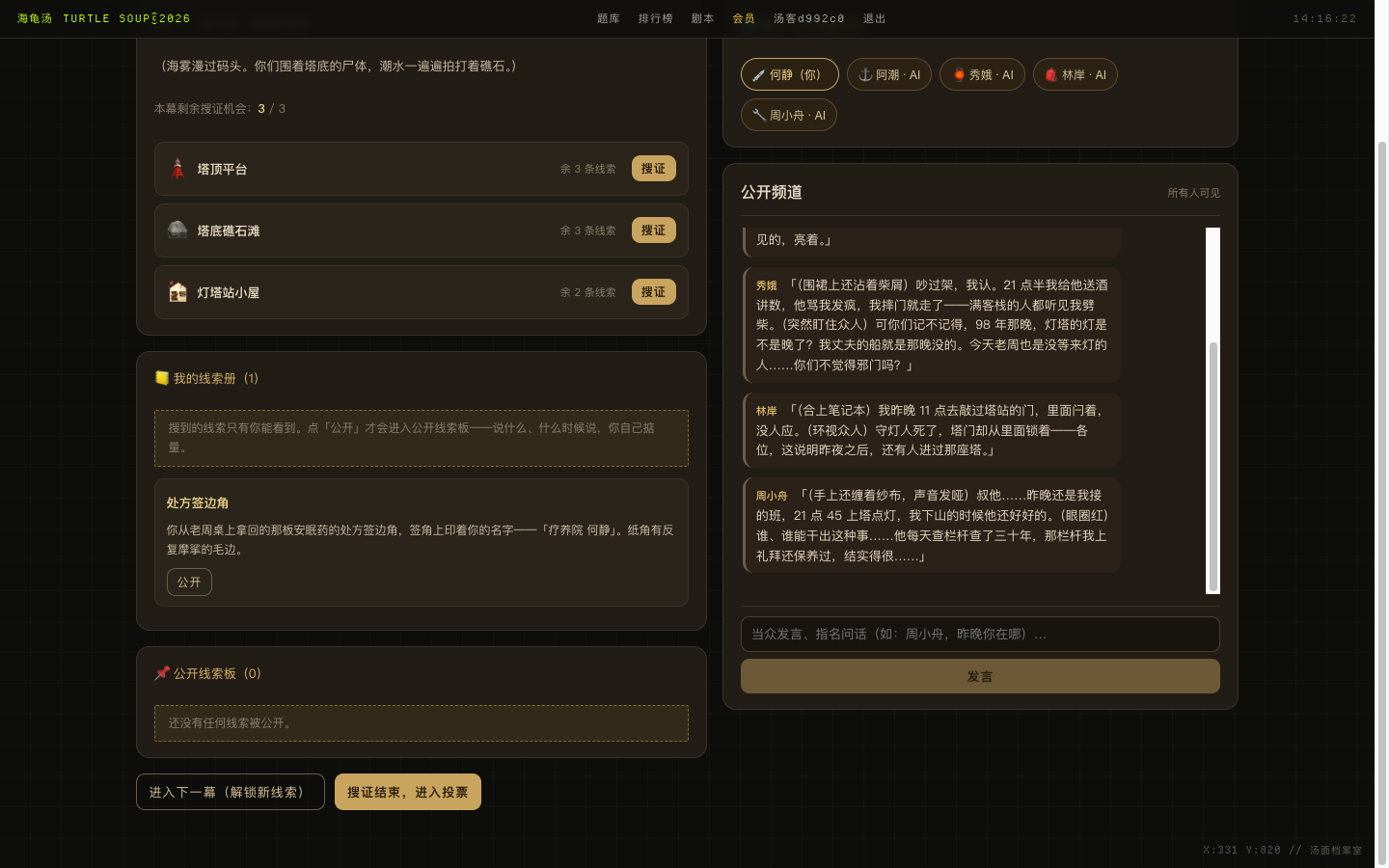Click 进入下一幕（解锁新线索）button
Image resolution: width=1389 pixels, height=868 pixels.
(x=231, y=792)
